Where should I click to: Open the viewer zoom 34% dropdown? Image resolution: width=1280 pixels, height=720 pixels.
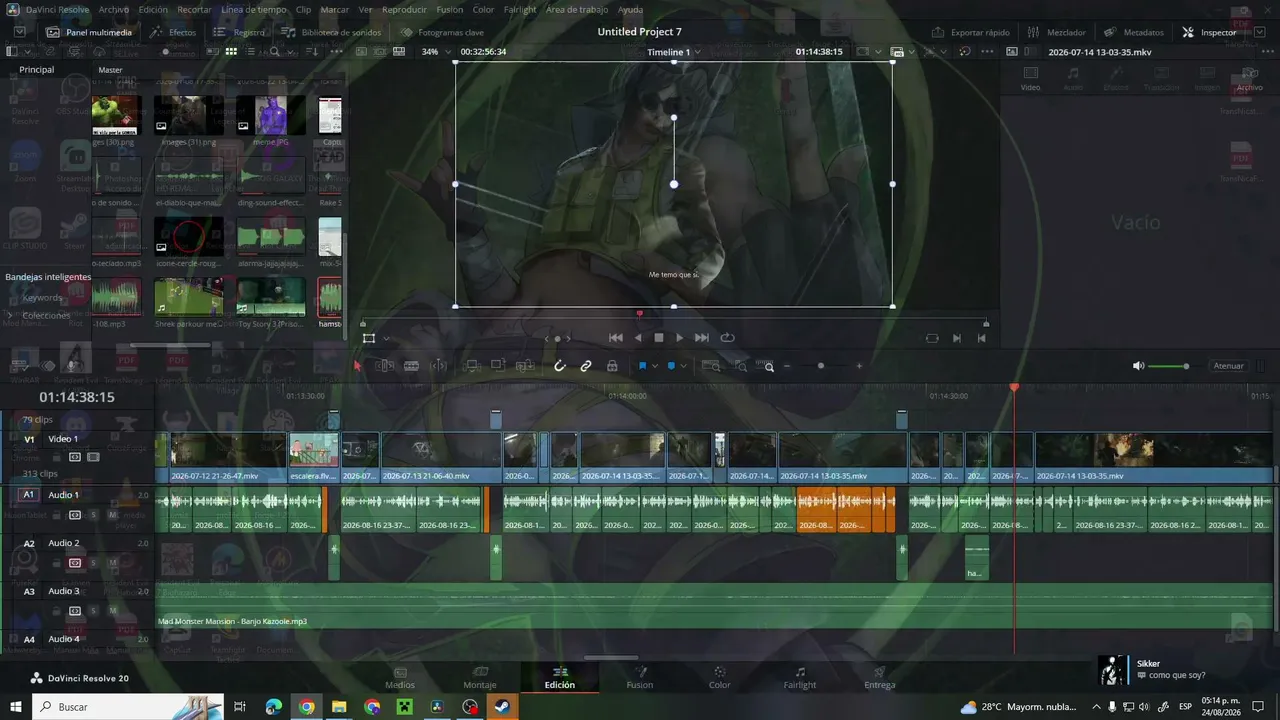tap(436, 51)
